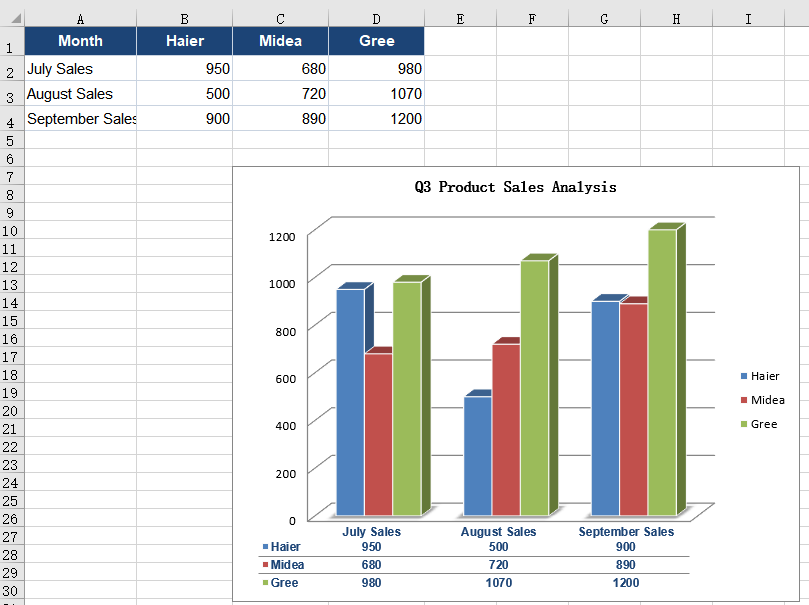Click 1070 in chart data table
This screenshot has height=605, width=809.
[498, 583]
